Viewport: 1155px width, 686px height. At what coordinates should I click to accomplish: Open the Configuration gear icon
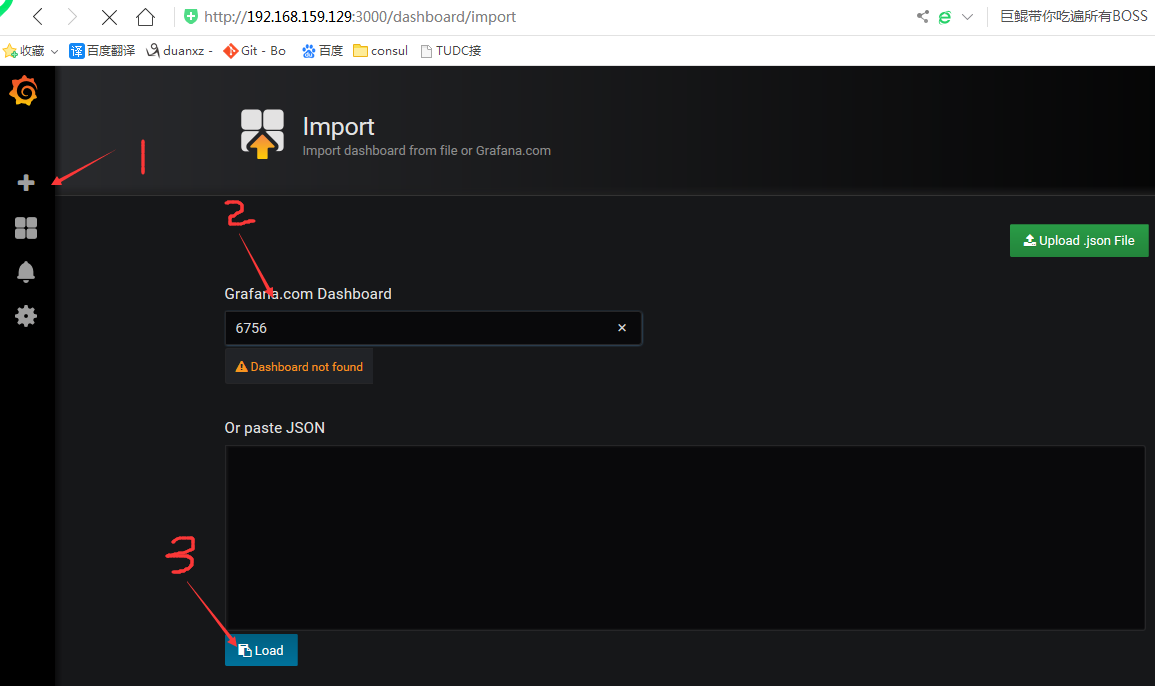(x=26, y=316)
